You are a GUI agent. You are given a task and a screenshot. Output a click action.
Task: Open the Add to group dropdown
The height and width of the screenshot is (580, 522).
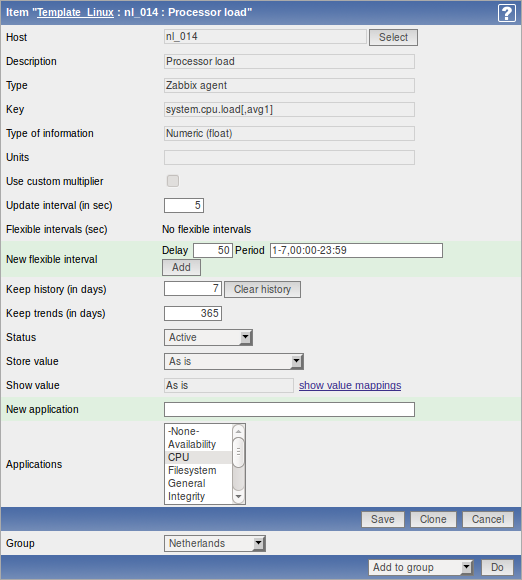(421, 567)
